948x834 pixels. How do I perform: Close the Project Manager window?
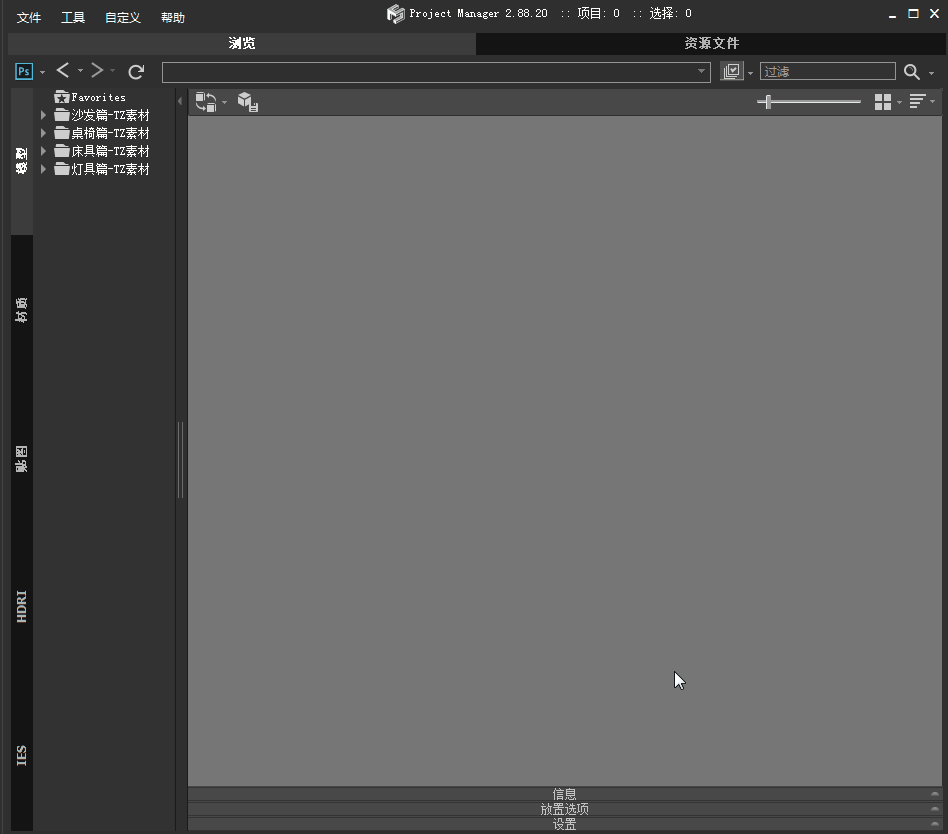pos(934,13)
